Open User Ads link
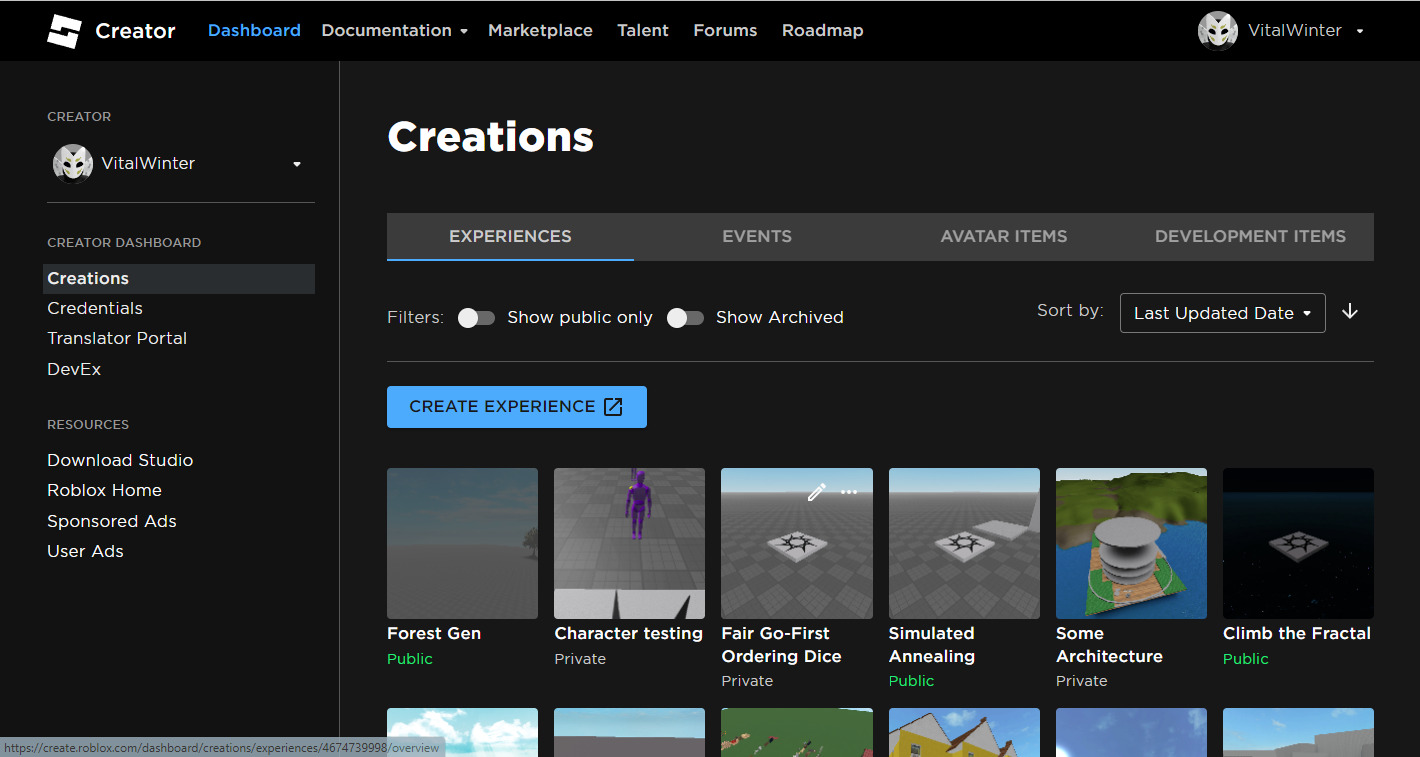1420x757 pixels. (85, 552)
